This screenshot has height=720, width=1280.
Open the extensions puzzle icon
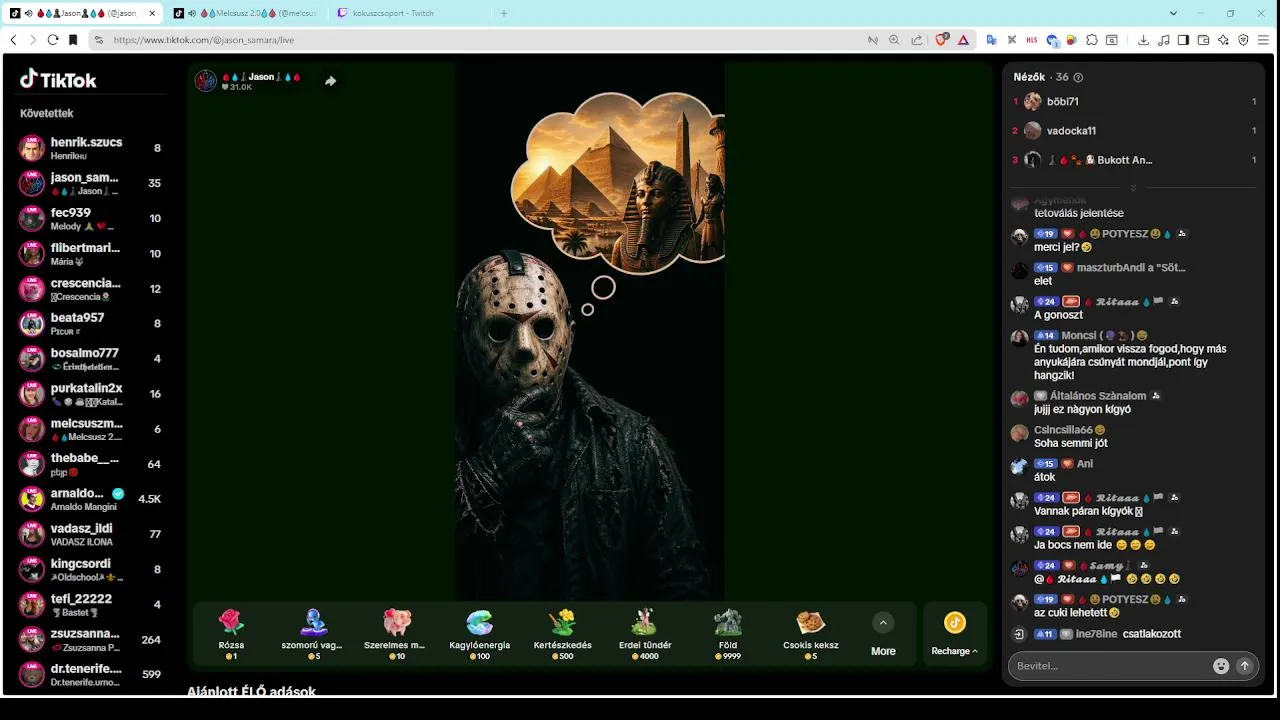point(1092,40)
